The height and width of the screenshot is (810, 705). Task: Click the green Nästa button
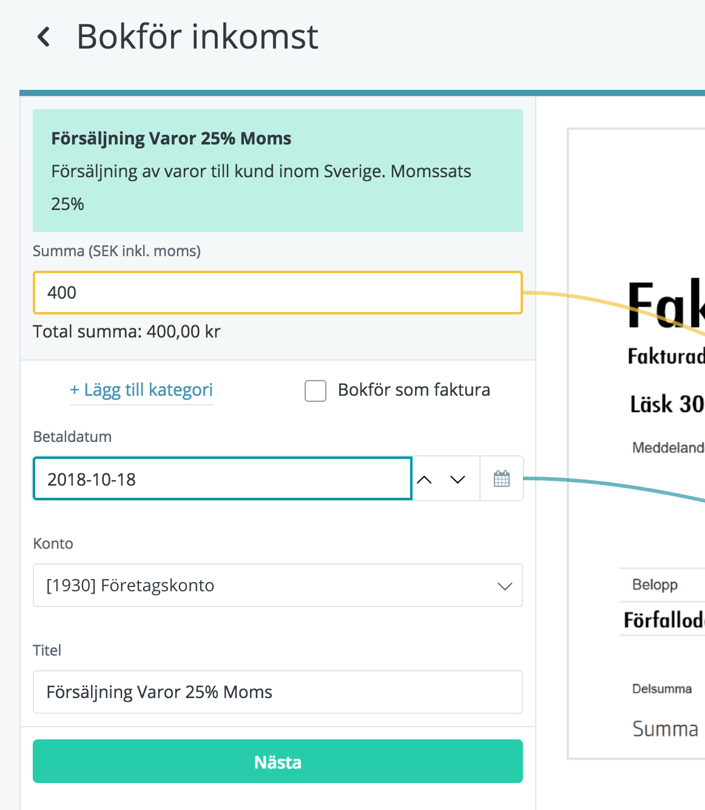[x=278, y=761]
